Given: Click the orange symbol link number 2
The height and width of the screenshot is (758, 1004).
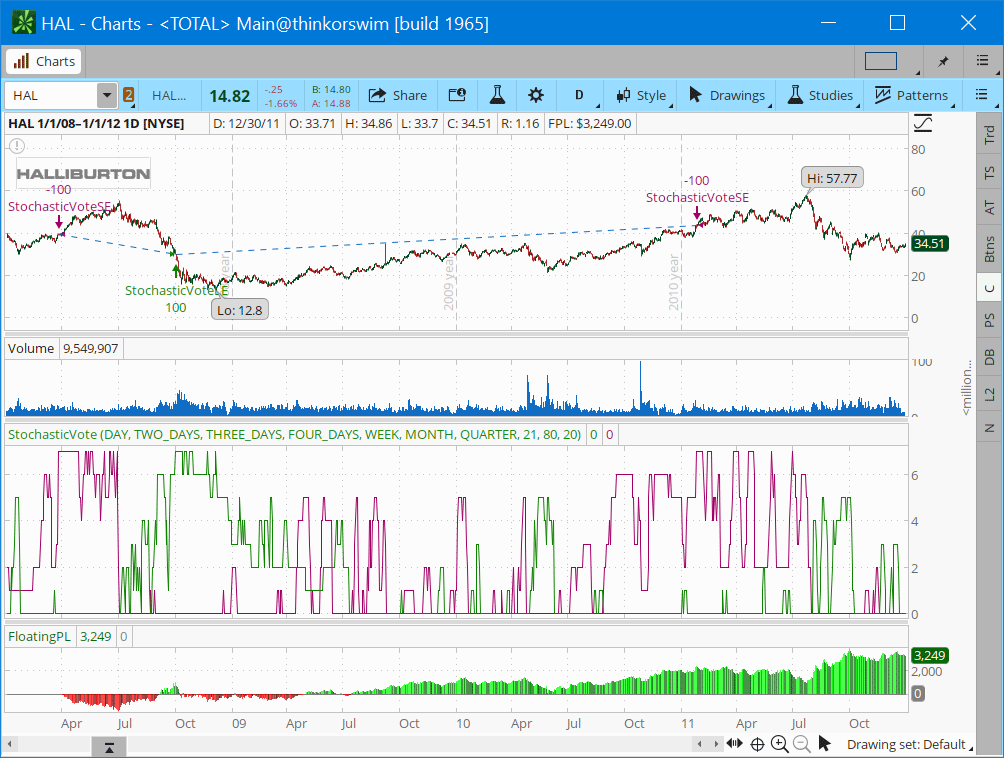Looking at the screenshot, I should click(129, 96).
